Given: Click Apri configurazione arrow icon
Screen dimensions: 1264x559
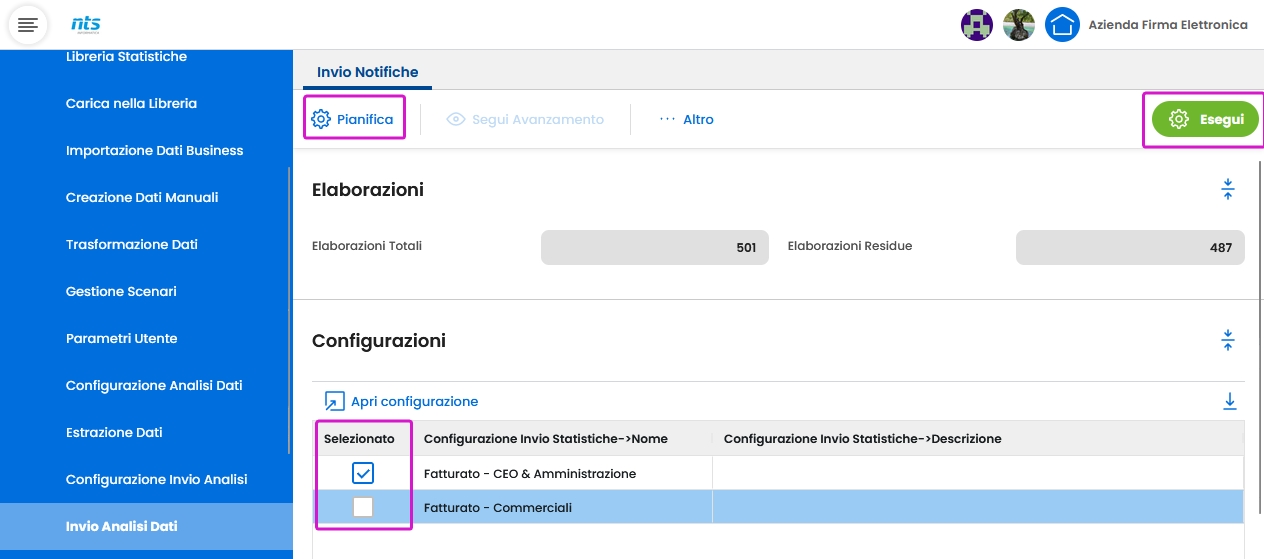Looking at the screenshot, I should tap(334, 401).
